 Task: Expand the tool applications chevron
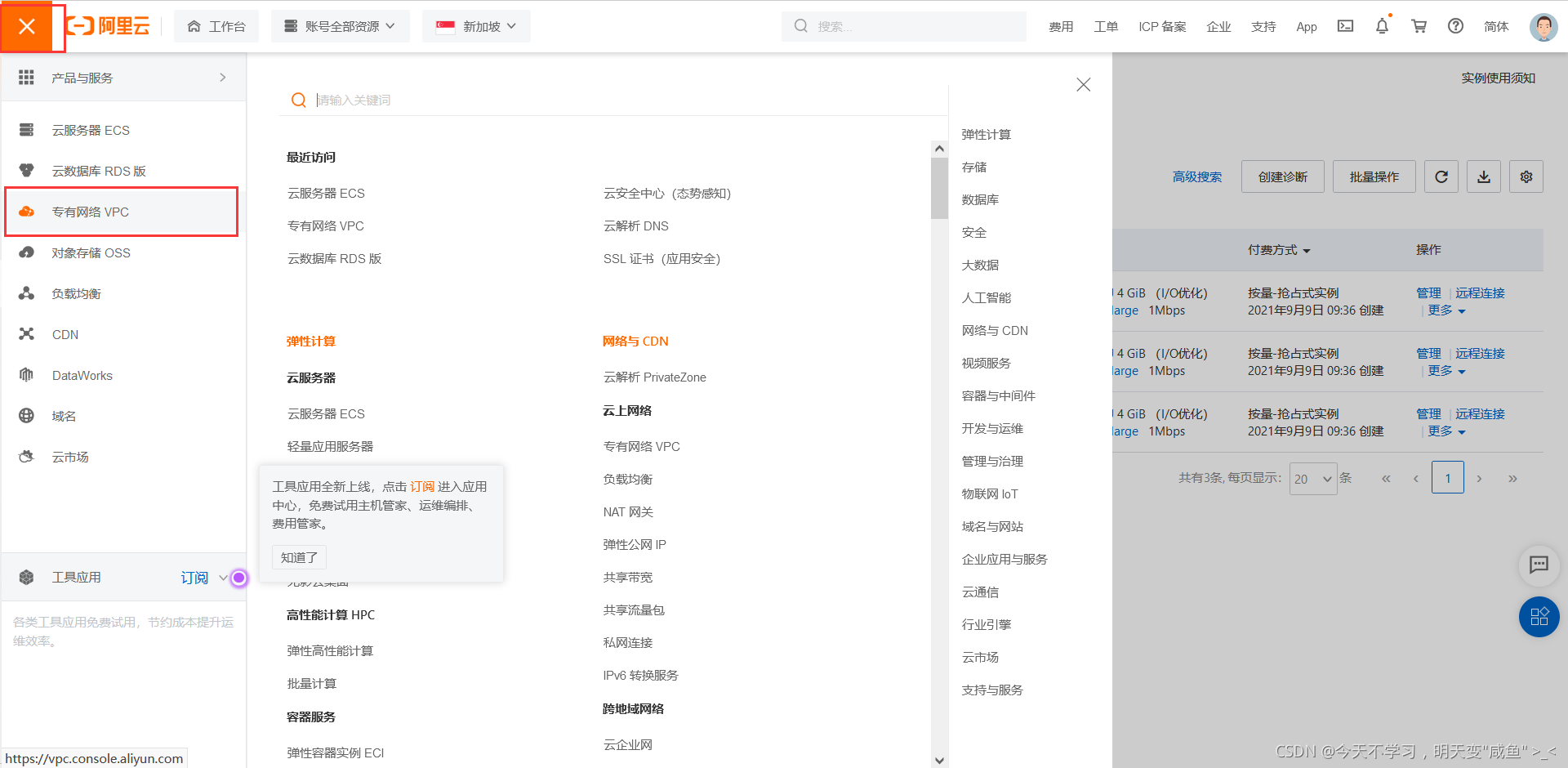[x=223, y=578]
